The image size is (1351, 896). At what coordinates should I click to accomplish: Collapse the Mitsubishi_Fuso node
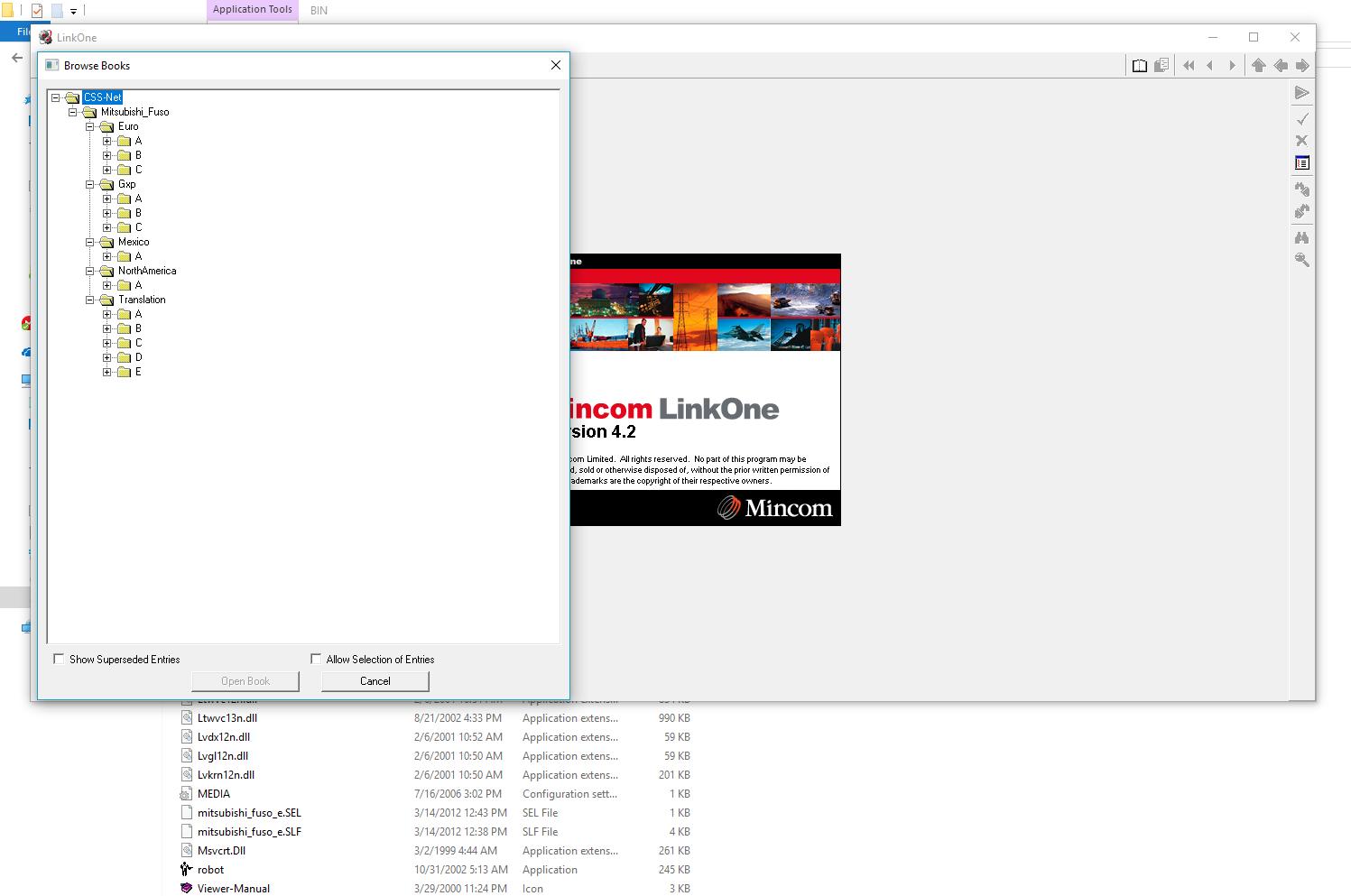click(x=73, y=112)
